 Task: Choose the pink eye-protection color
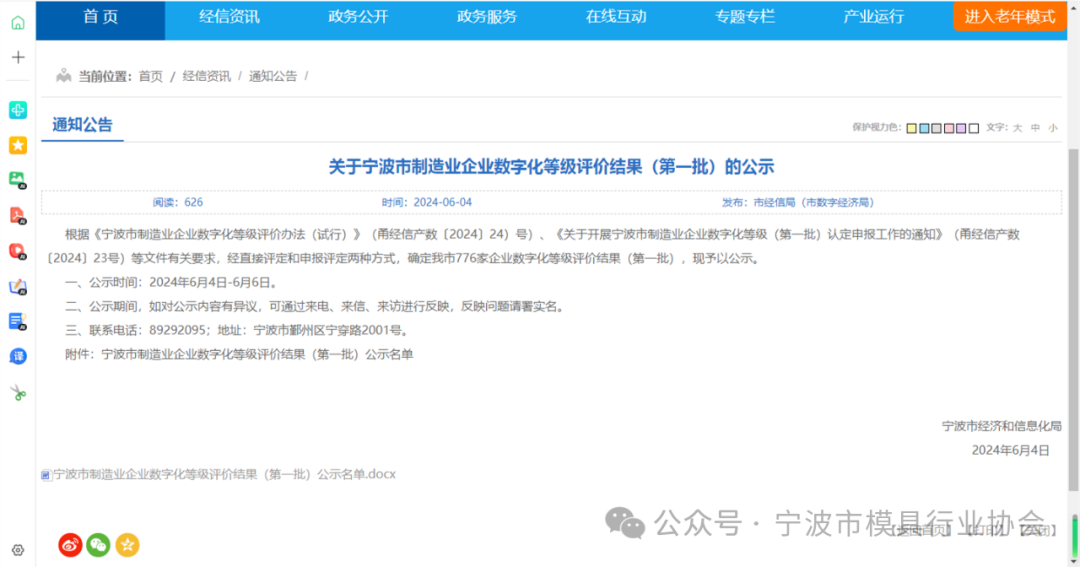pyautogui.click(x=949, y=128)
